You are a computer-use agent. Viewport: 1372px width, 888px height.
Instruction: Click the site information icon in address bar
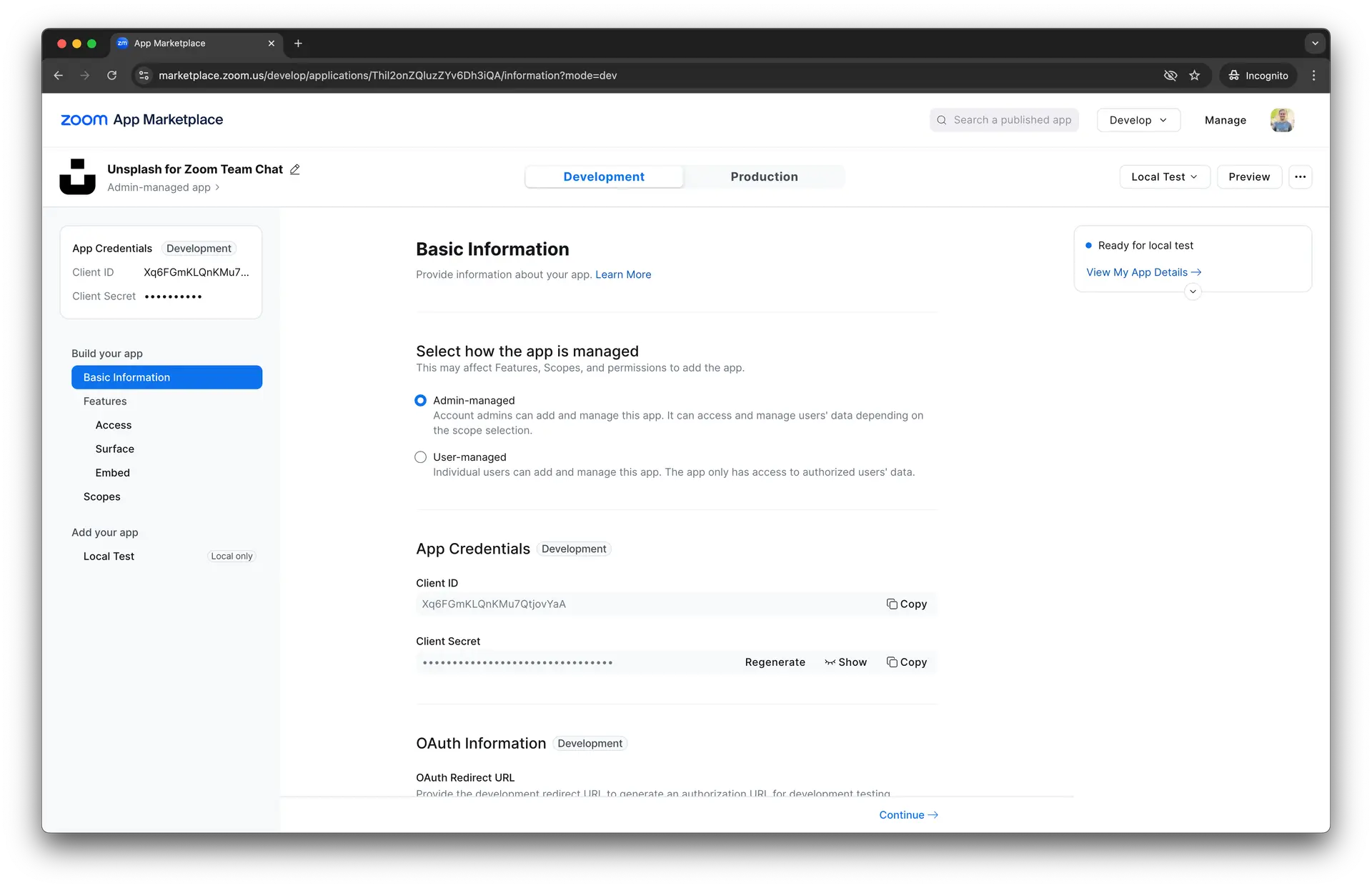[144, 76]
